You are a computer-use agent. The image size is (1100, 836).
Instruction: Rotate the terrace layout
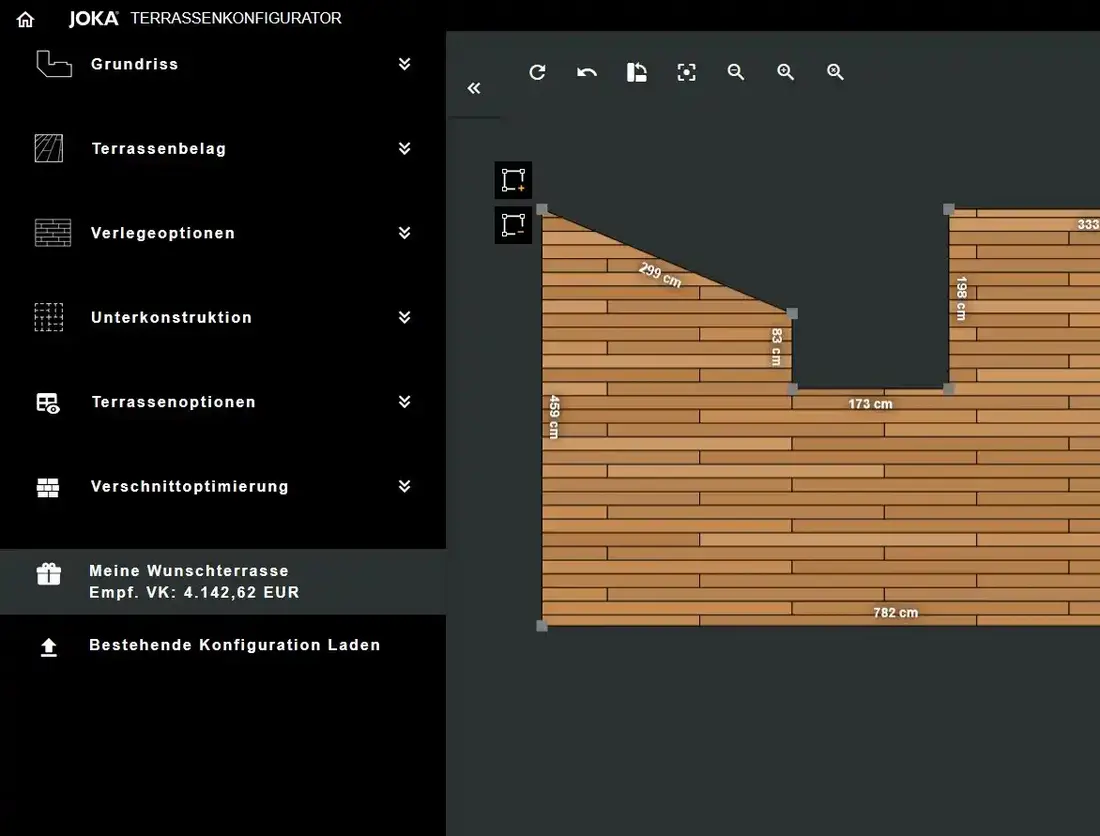click(636, 72)
